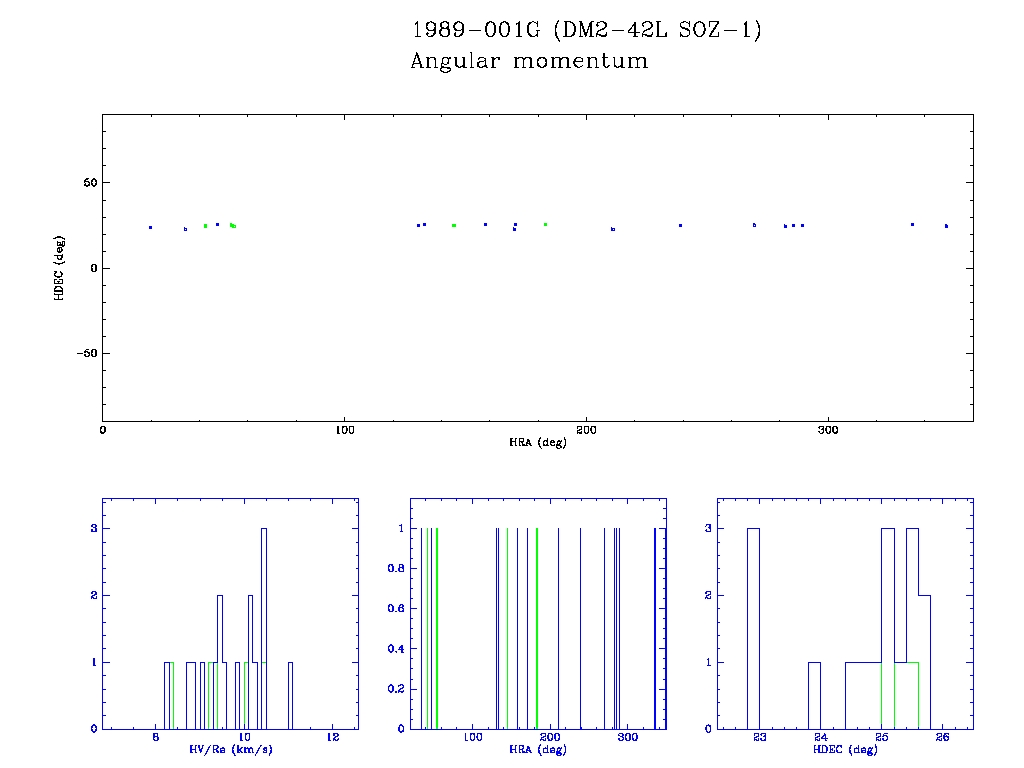Image resolution: width=1024 pixels, height=768 pixels.
Task: Click the plot title "1989-001G (DM2-42L SOZ-1)"
Action: [x=586, y=31]
